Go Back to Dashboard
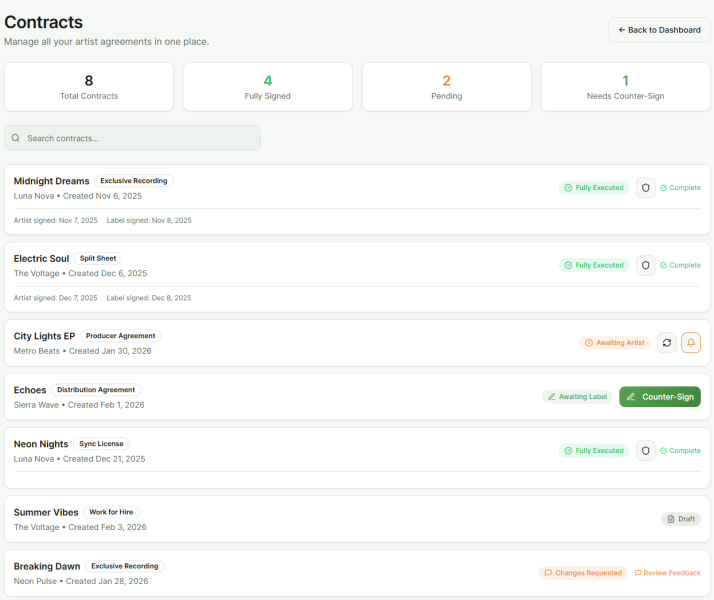The height and width of the screenshot is (600, 714). 659,30
